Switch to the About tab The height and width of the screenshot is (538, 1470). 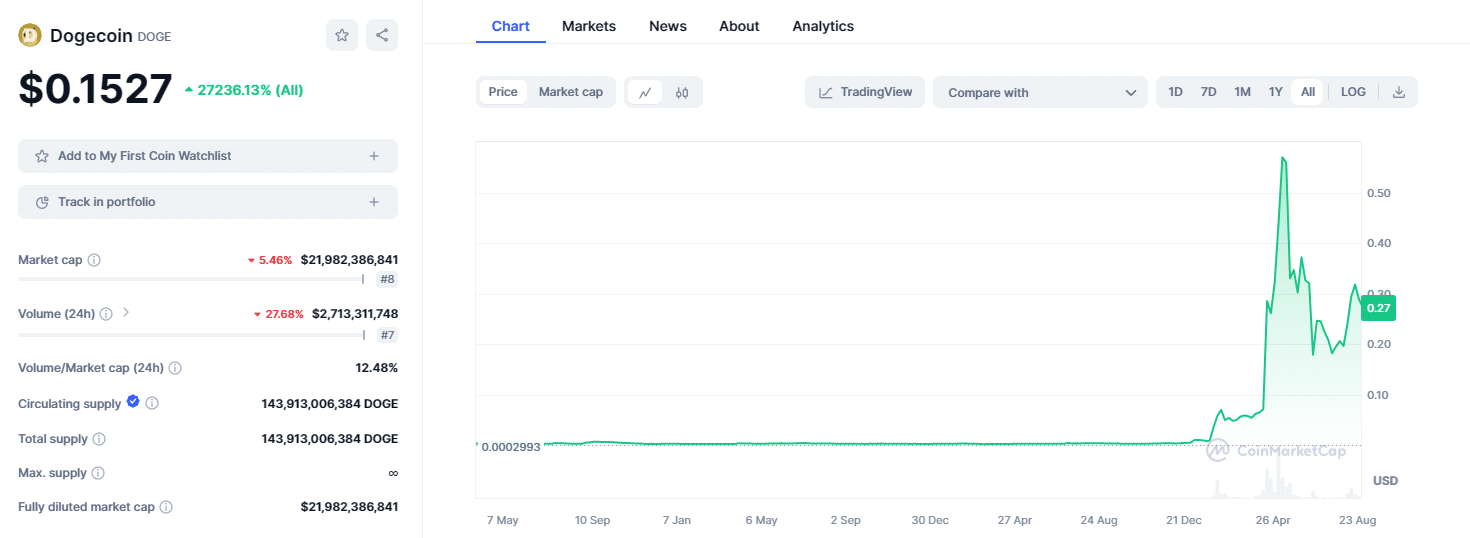coord(739,26)
